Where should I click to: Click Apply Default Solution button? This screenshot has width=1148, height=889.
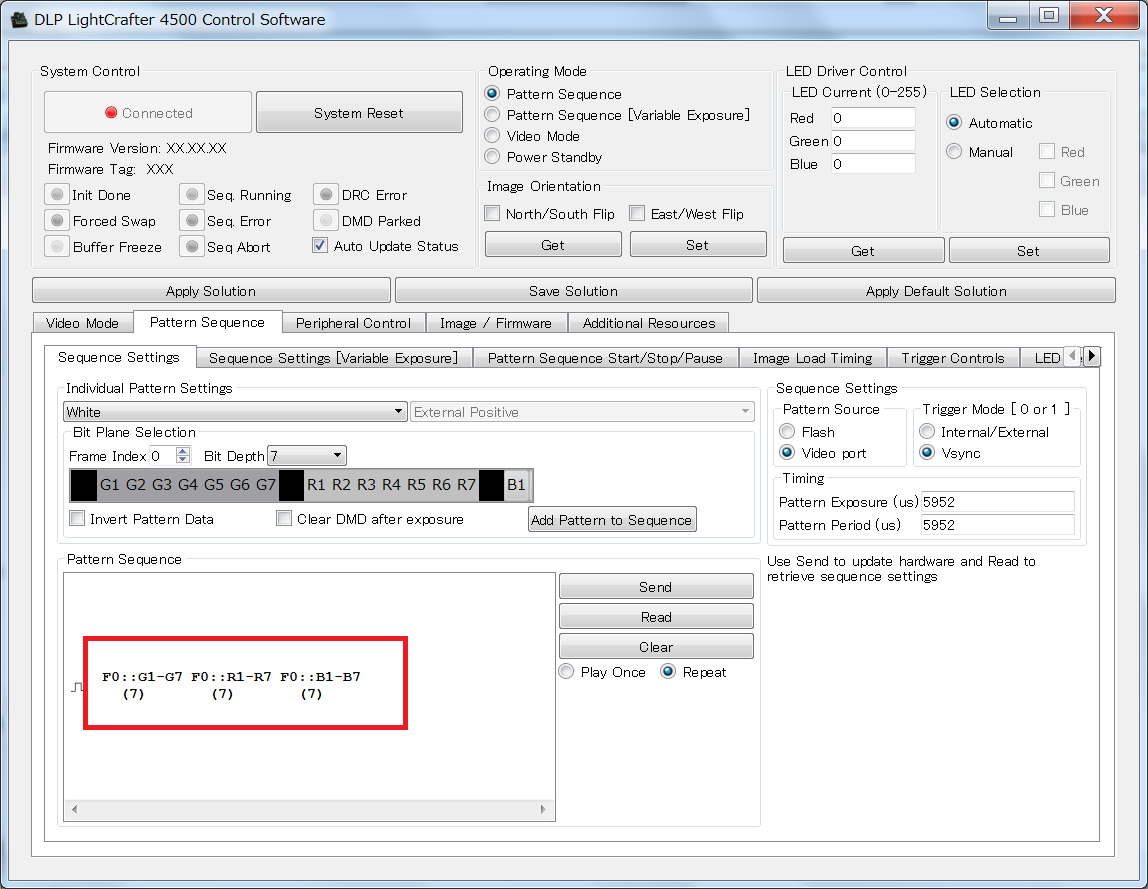tap(936, 291)
